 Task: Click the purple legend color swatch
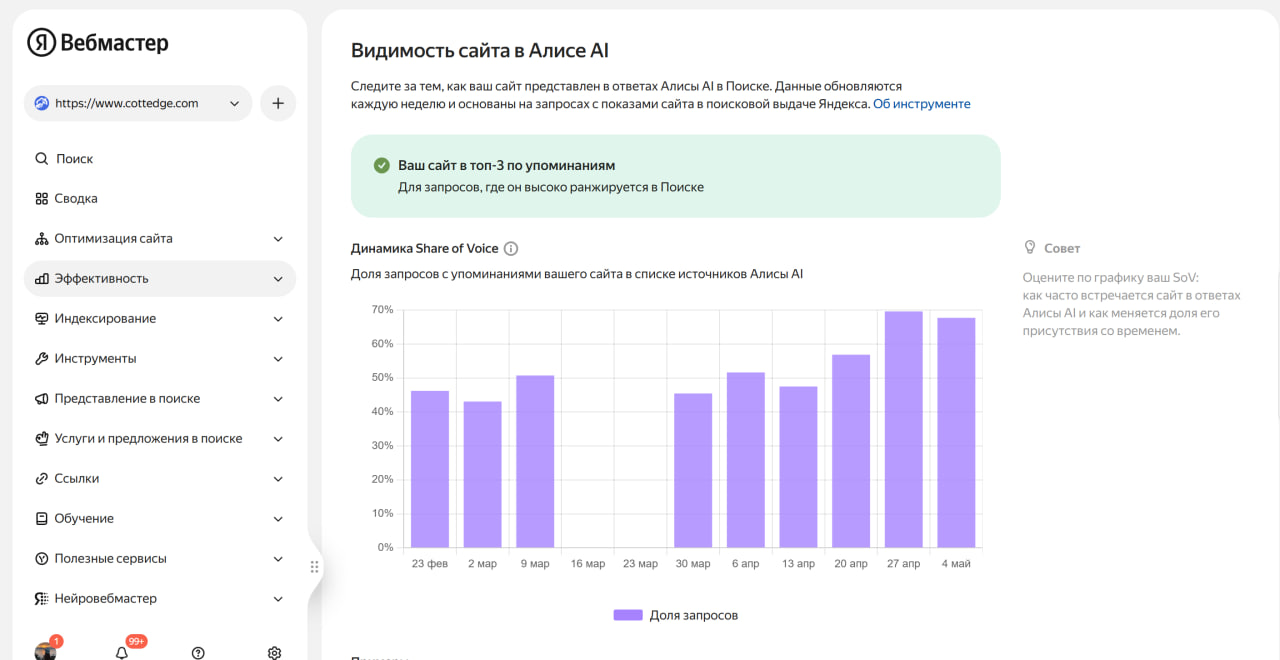click(628, 615)
